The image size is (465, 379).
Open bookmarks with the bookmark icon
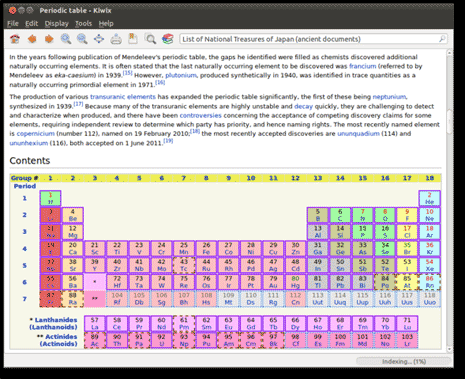tap(133, 39)
